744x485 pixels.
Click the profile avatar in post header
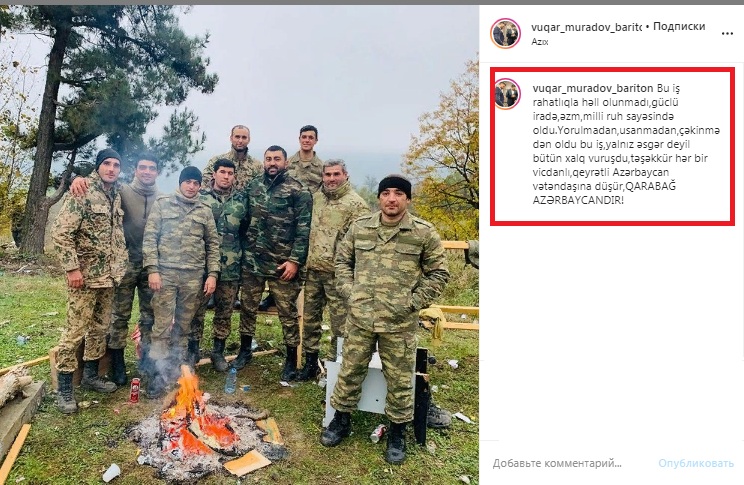pos(505,33)
